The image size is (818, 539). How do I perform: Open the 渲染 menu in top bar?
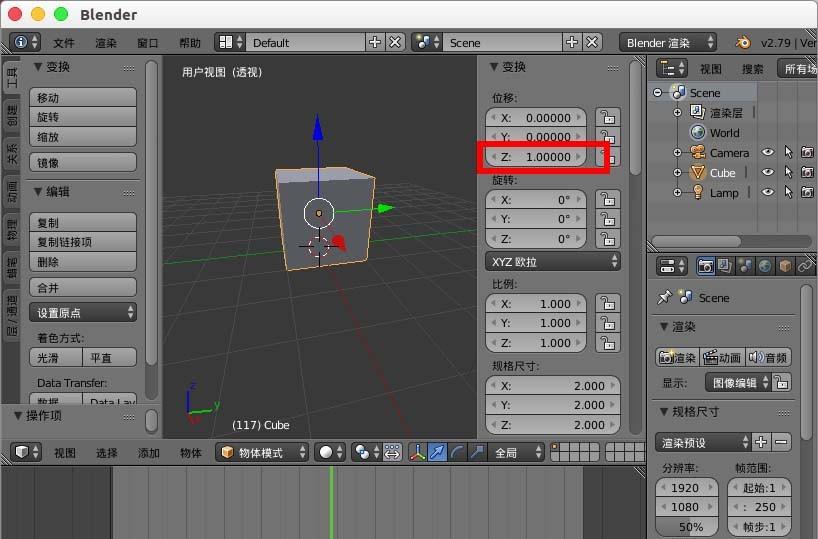[x=106, y=43]
